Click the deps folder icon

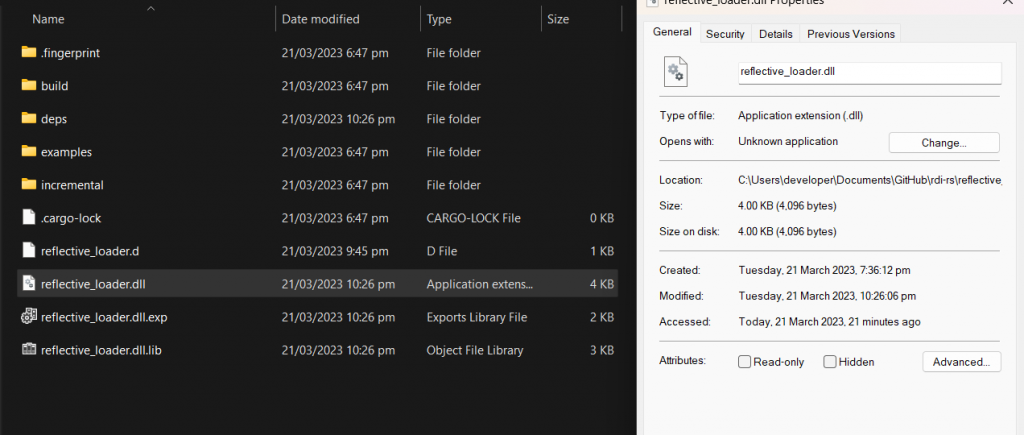click(x=28, y=118)
